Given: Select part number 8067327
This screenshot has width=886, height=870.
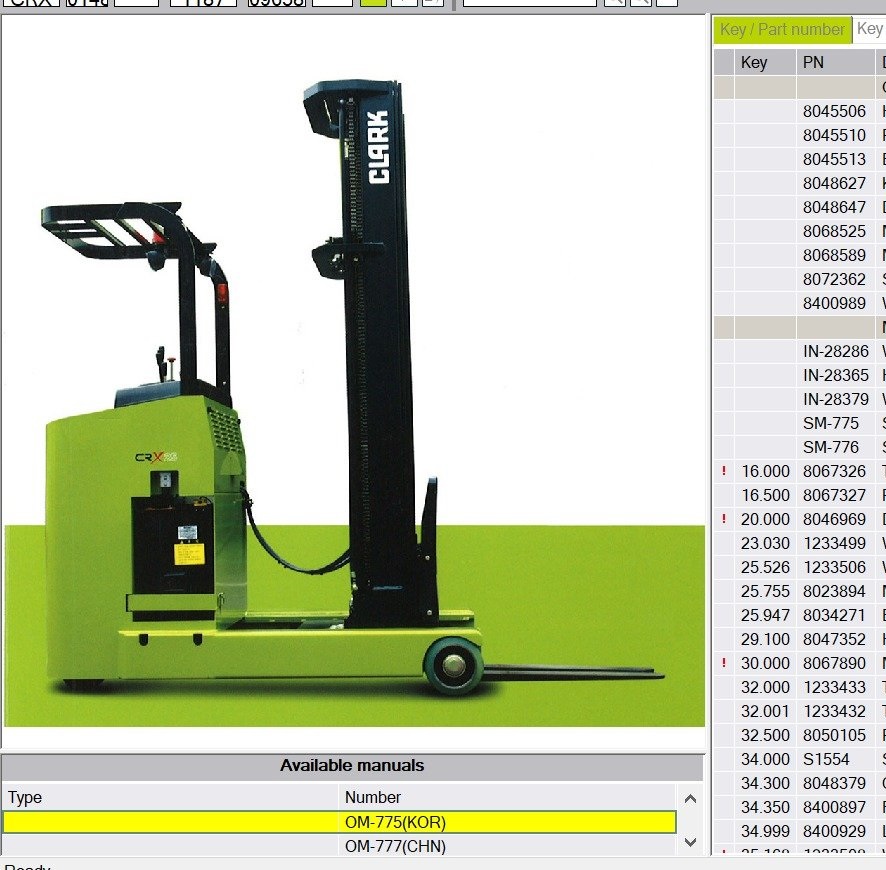Looking at the screenshot, I should click(x=834, y=495).
